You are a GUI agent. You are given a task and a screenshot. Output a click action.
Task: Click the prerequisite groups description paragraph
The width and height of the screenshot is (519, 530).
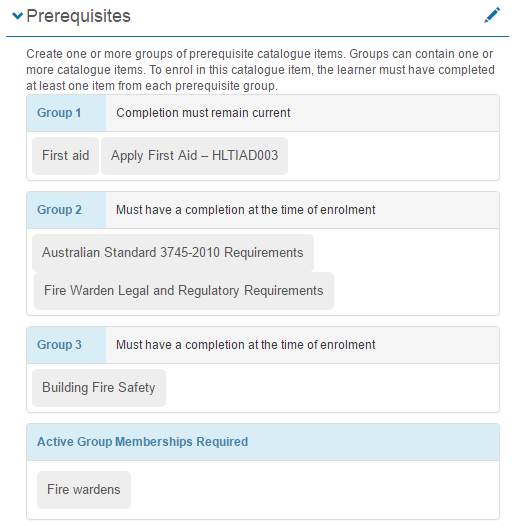coord(260,70)
